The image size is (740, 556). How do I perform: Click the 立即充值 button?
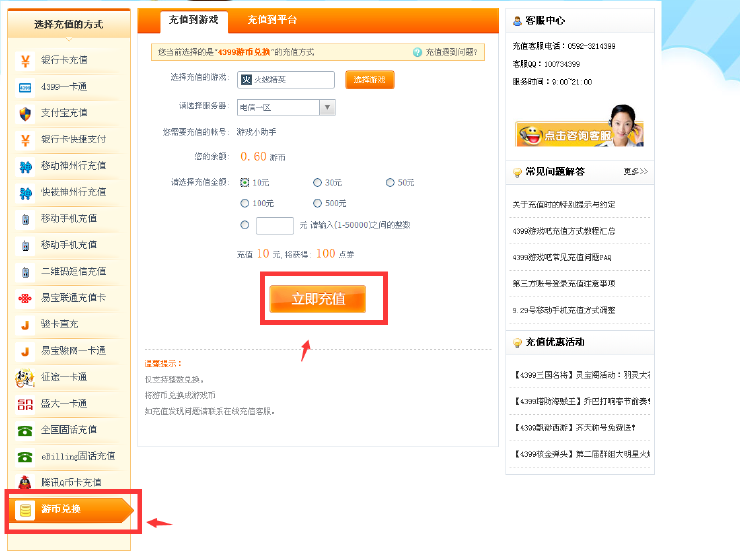318,299
